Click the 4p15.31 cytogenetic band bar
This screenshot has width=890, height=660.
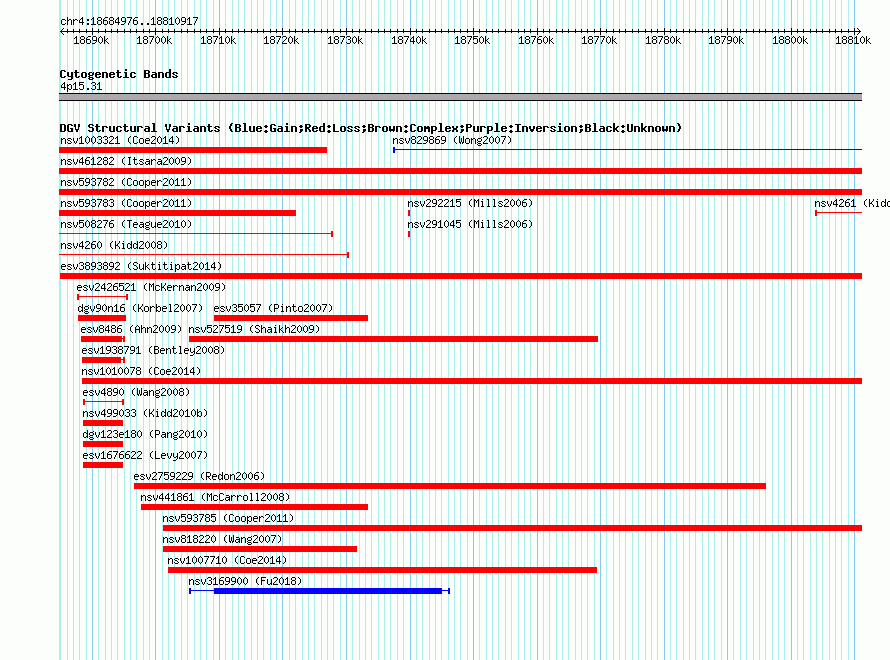pyautogui.click(x=460, y=97)
